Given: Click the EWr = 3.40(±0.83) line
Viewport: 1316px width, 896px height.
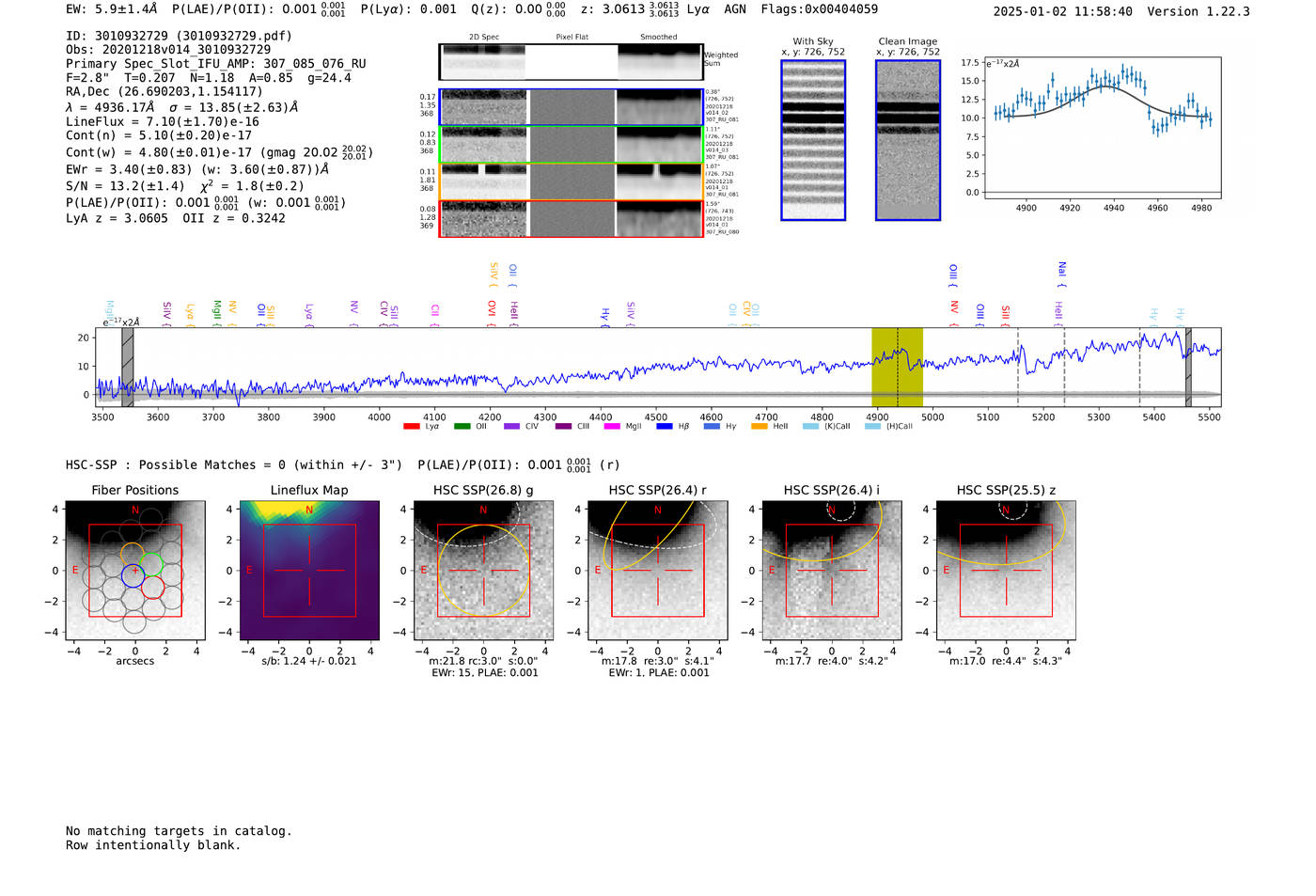Looking at the screenshot, I should (x=197, y=169).
